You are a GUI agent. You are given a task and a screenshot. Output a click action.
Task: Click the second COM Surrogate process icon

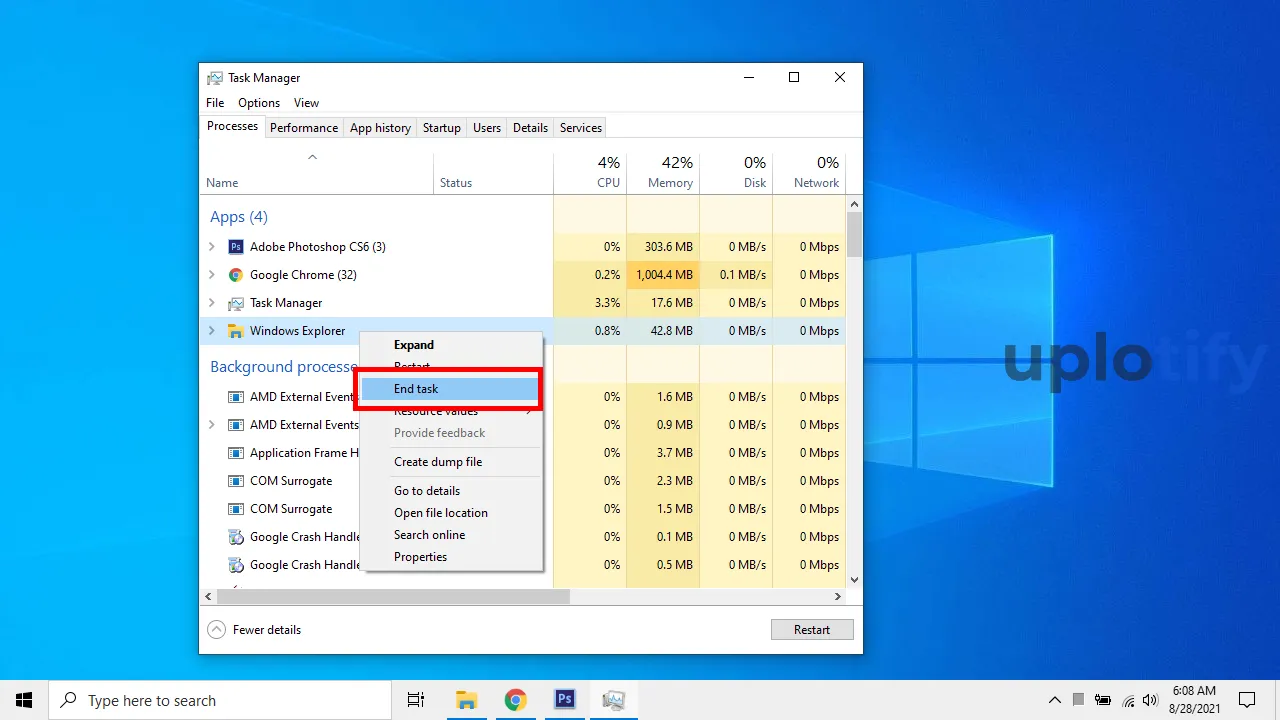pyautogui.click(x=236, y=509)
